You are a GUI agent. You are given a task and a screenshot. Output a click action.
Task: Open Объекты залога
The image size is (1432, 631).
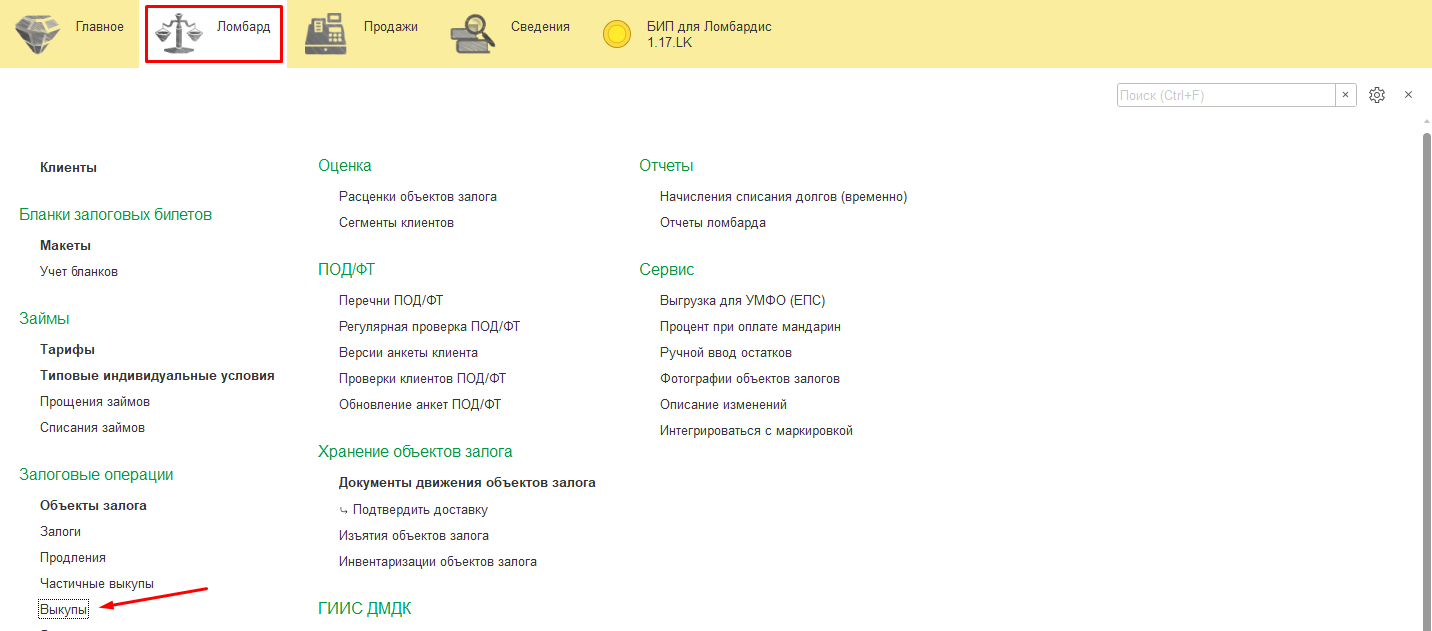[x=93, y=506]
